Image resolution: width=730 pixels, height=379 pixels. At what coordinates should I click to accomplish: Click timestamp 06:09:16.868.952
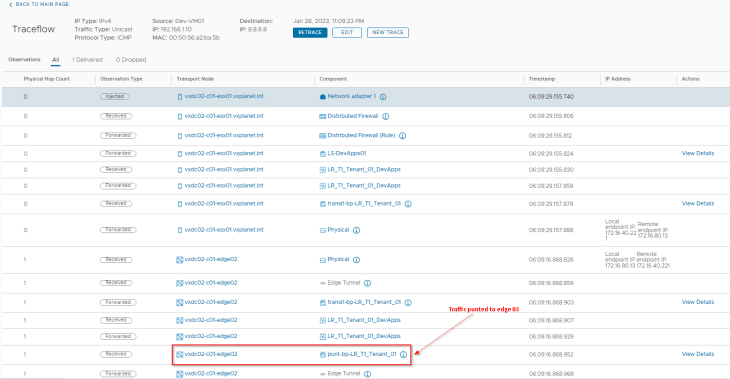551,355
